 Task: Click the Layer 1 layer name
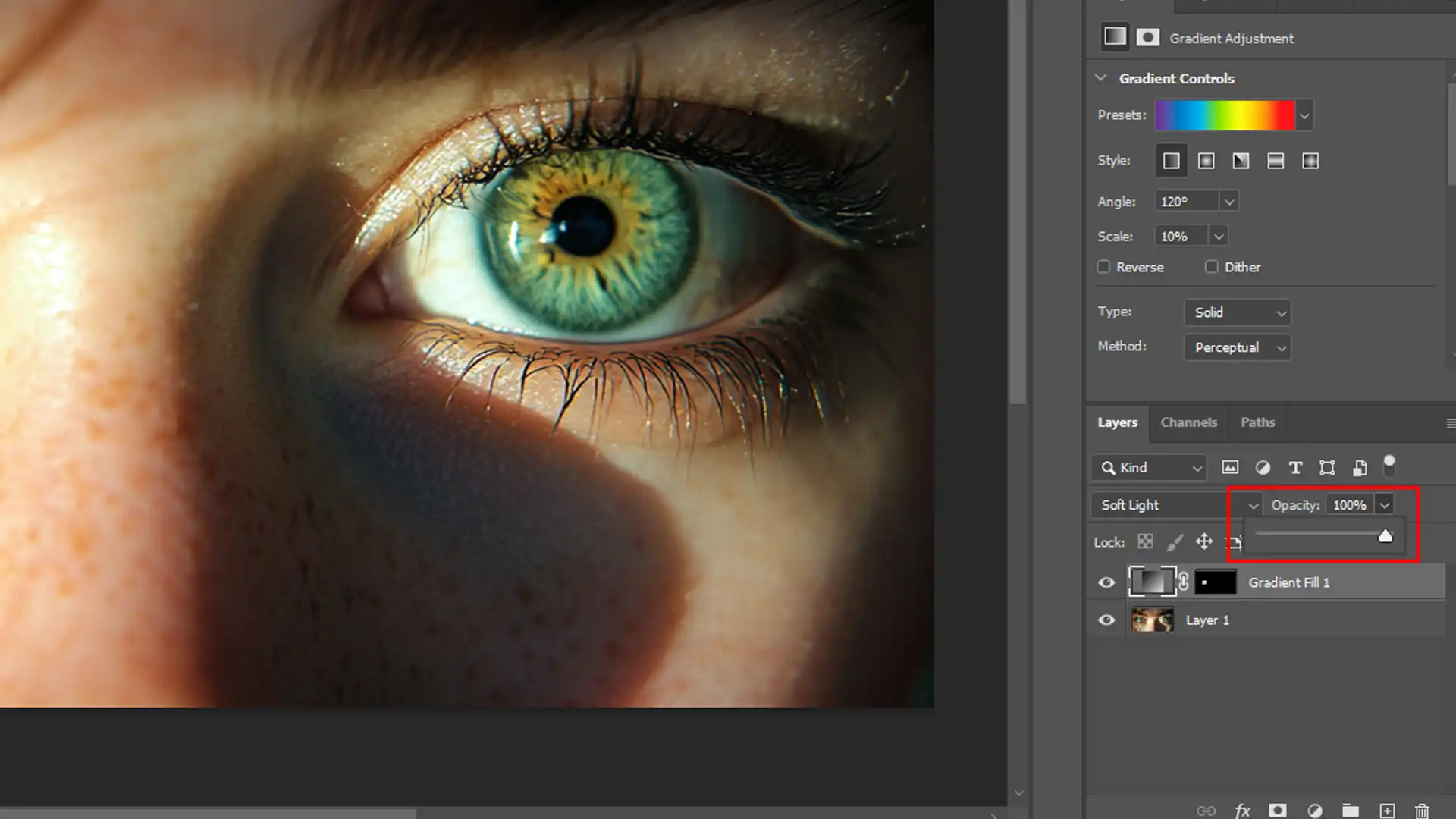[1207, 620]
